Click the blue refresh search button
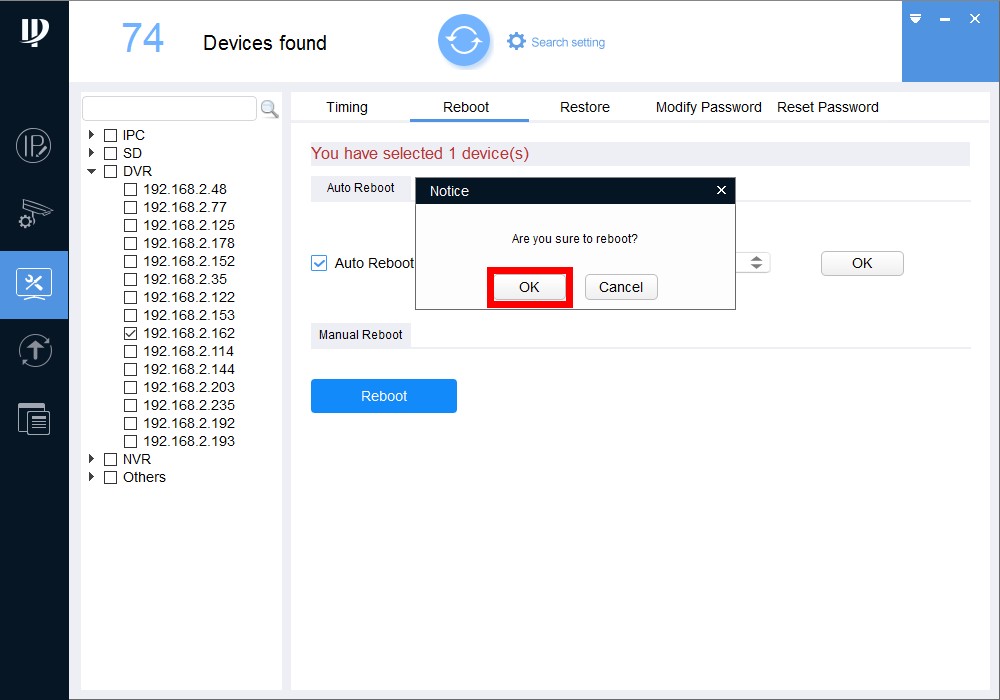1000x700 pixels. (464, 41)
